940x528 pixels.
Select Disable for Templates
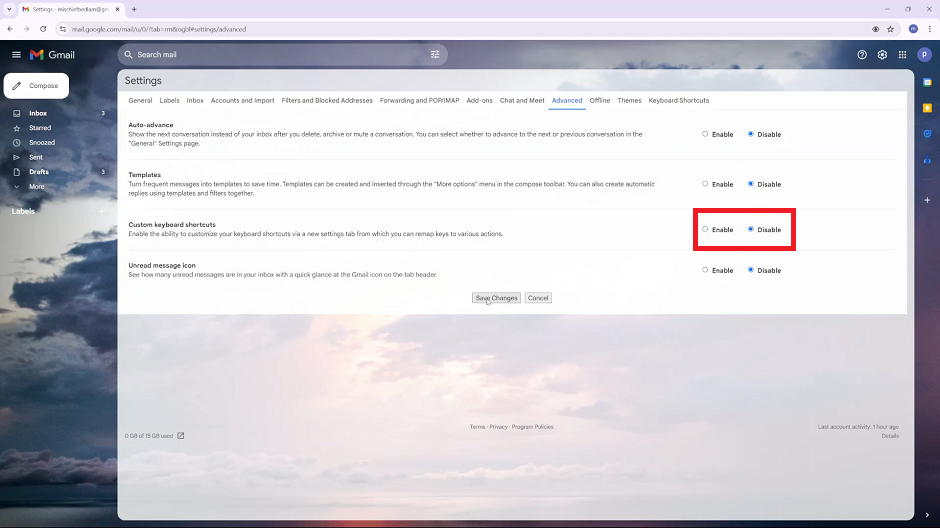[x=751, y=184]
